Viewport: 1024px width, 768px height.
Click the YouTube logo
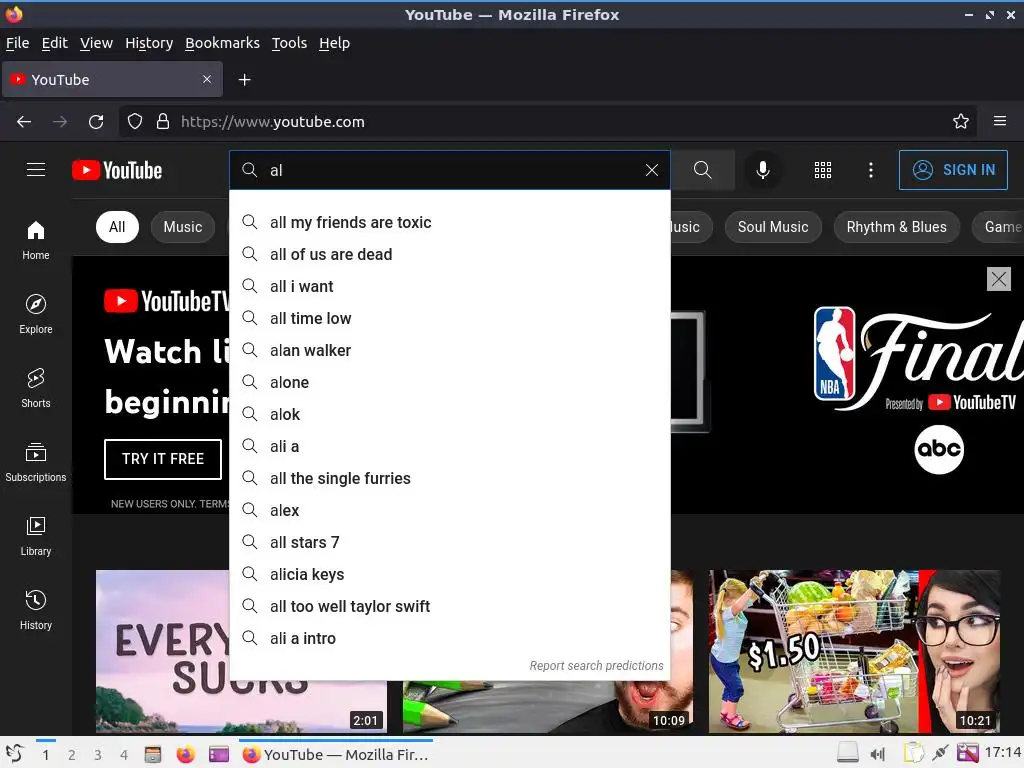[x=117, y=170]
